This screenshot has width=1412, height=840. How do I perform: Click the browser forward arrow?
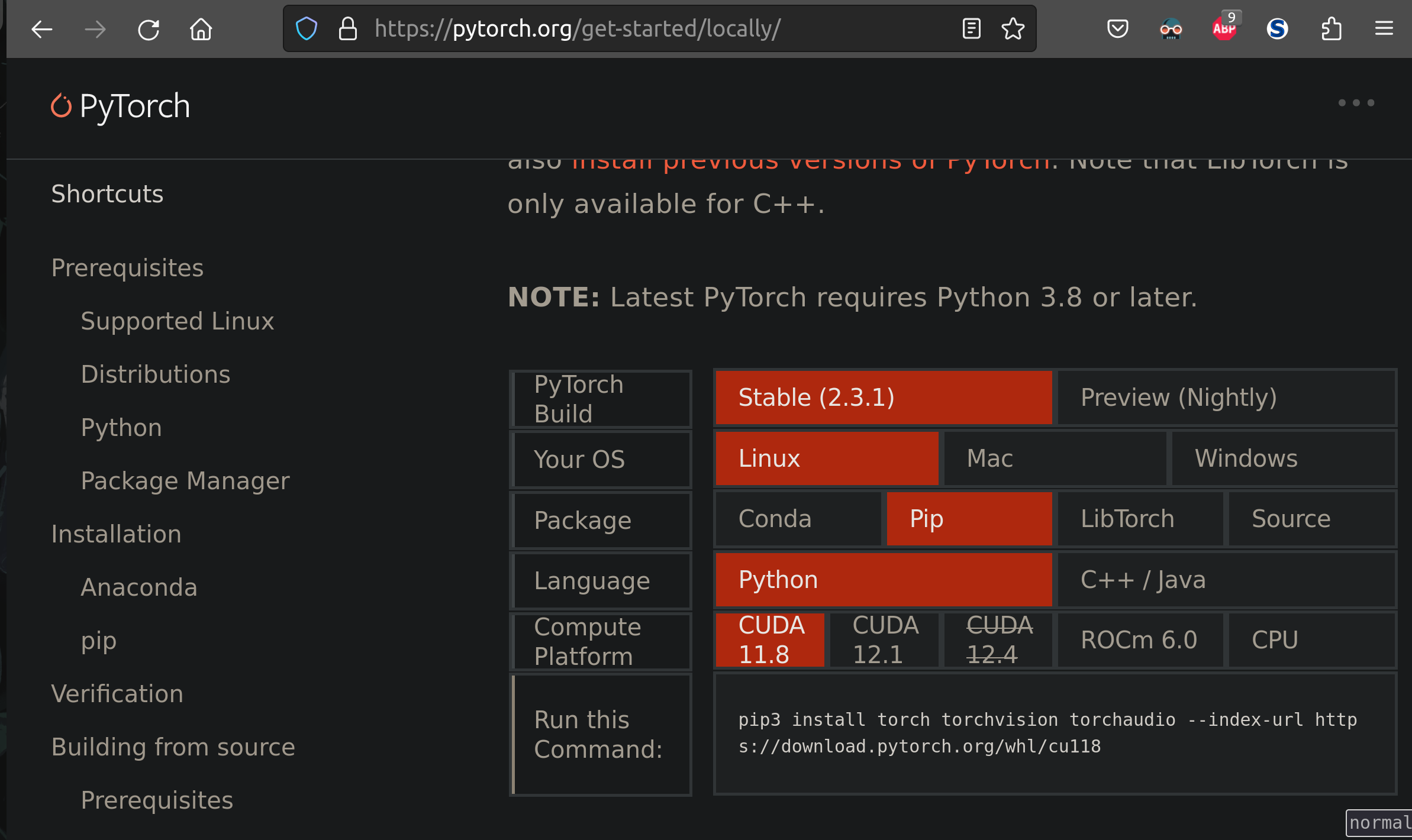click(x=95, y=29)
